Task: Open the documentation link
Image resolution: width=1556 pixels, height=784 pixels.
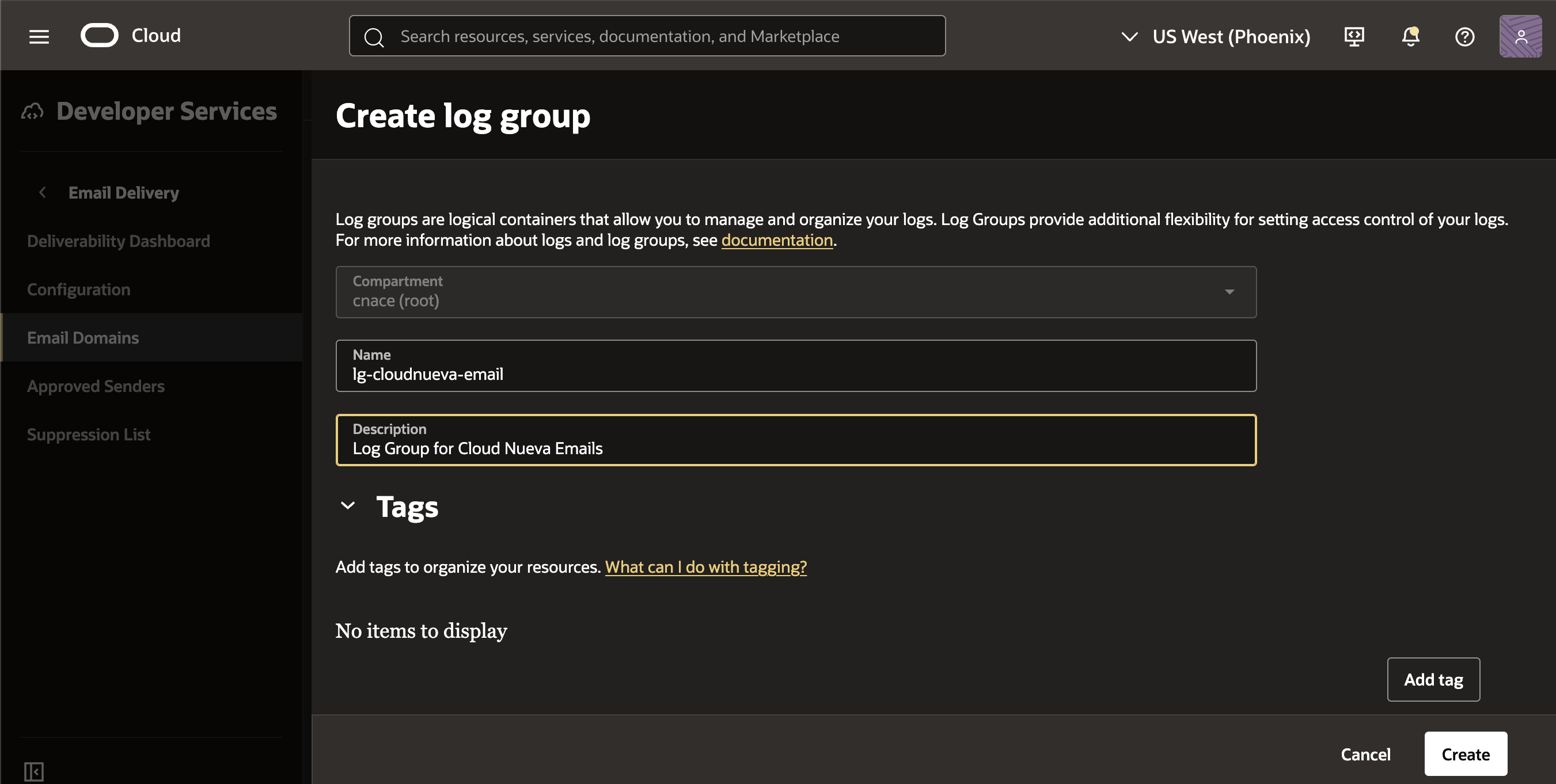Action: (777, 240)
